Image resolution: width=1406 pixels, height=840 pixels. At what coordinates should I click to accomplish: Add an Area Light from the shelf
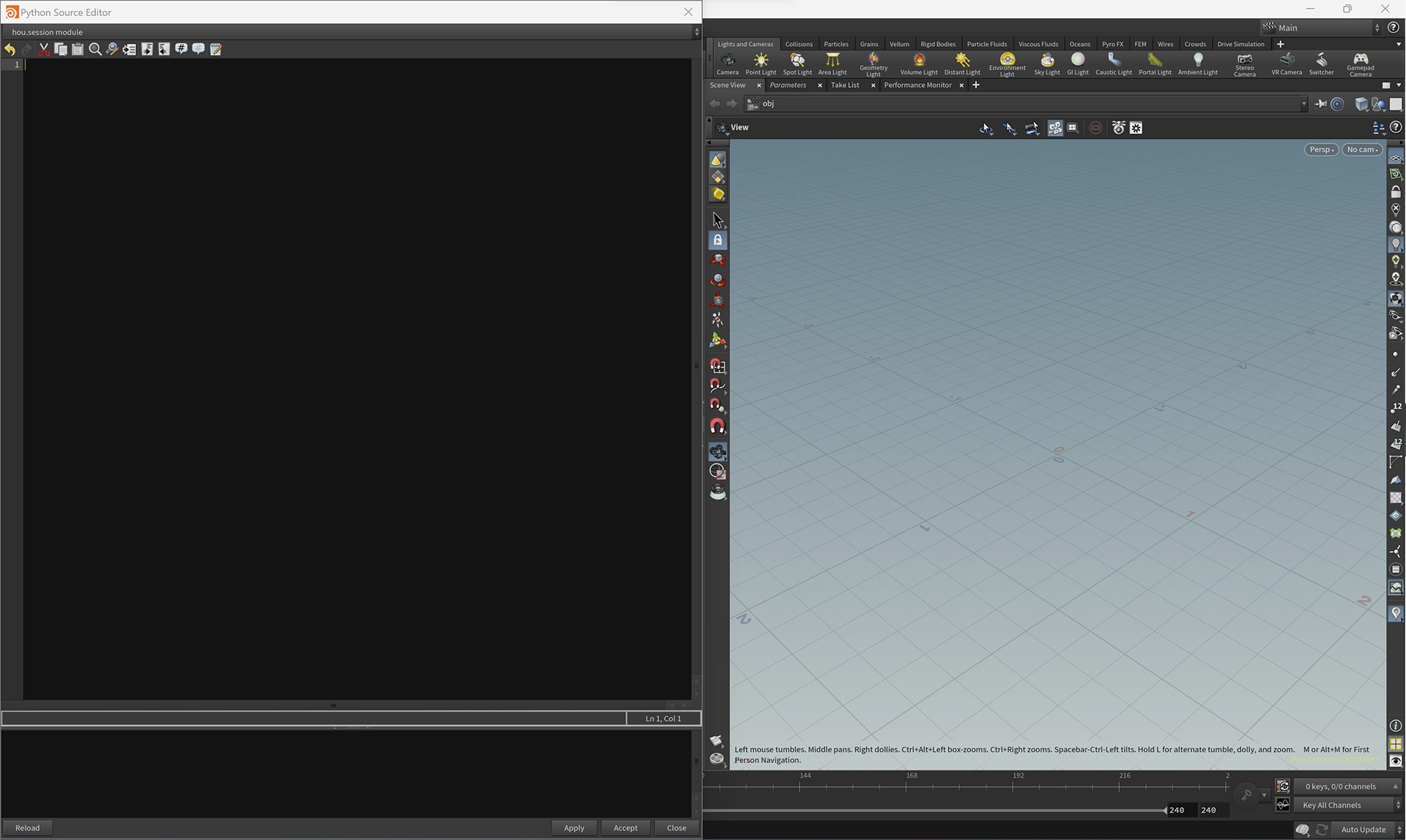[x=833, y=64]
